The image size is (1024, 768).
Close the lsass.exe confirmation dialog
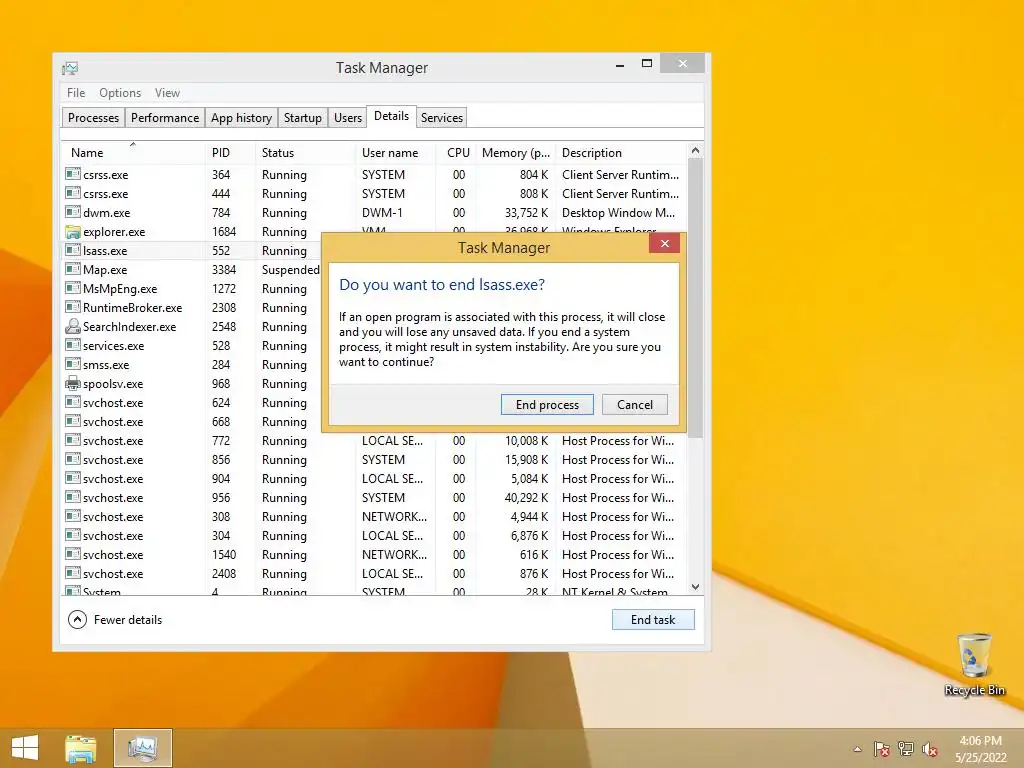point(665,244)
